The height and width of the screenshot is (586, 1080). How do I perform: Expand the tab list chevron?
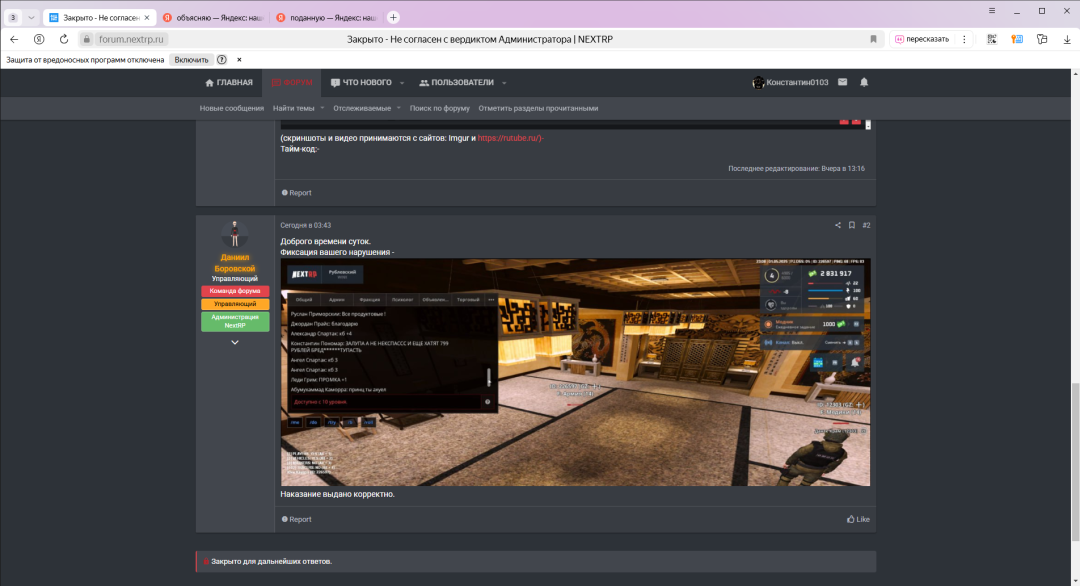[x=31, y=17]
